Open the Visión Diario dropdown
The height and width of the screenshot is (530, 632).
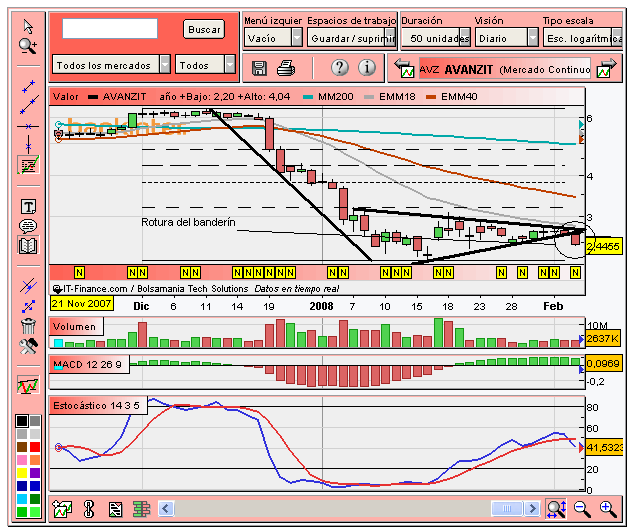[x=533, y=38]
